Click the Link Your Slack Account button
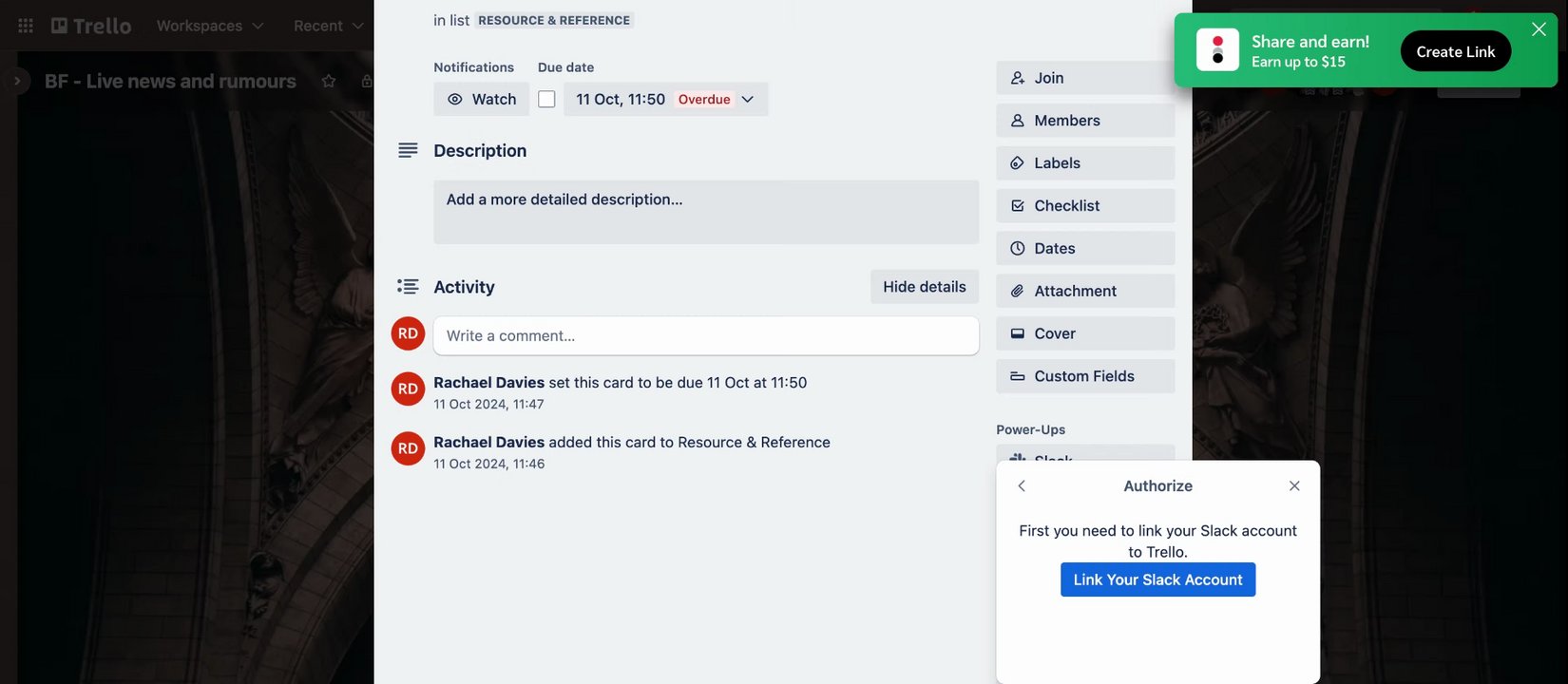 [1157, 579]
